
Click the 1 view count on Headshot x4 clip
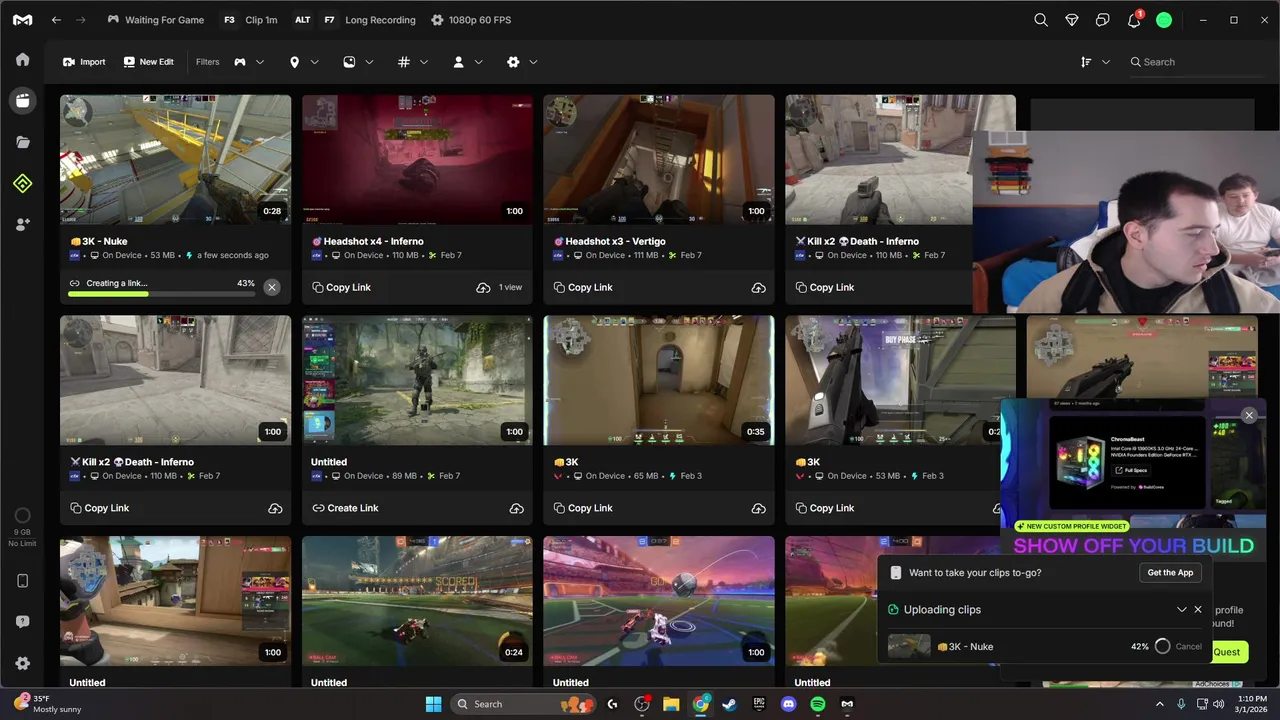pos(511,287)
